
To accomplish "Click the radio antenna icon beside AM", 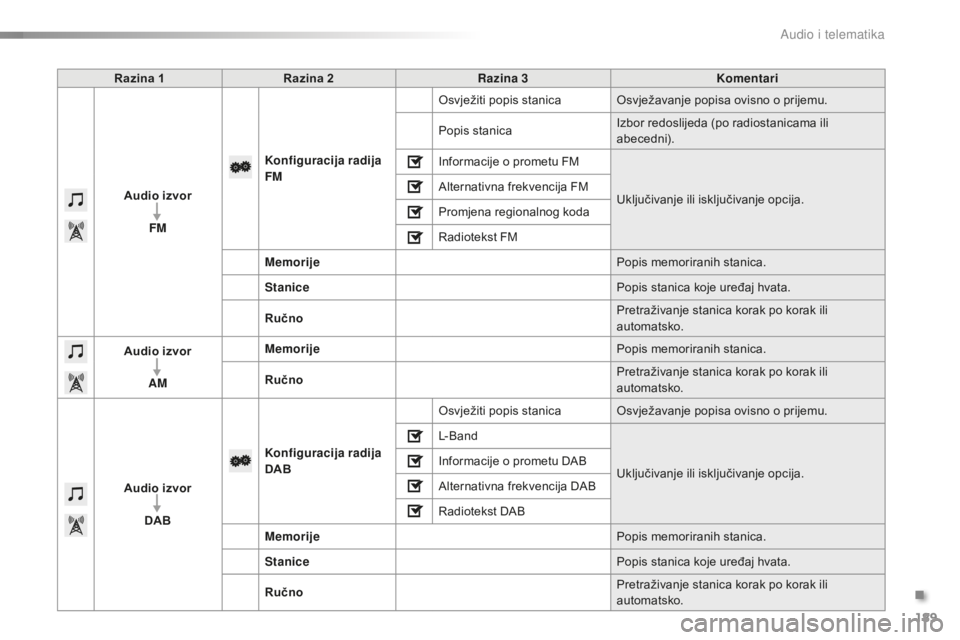I will click(76, 383).
